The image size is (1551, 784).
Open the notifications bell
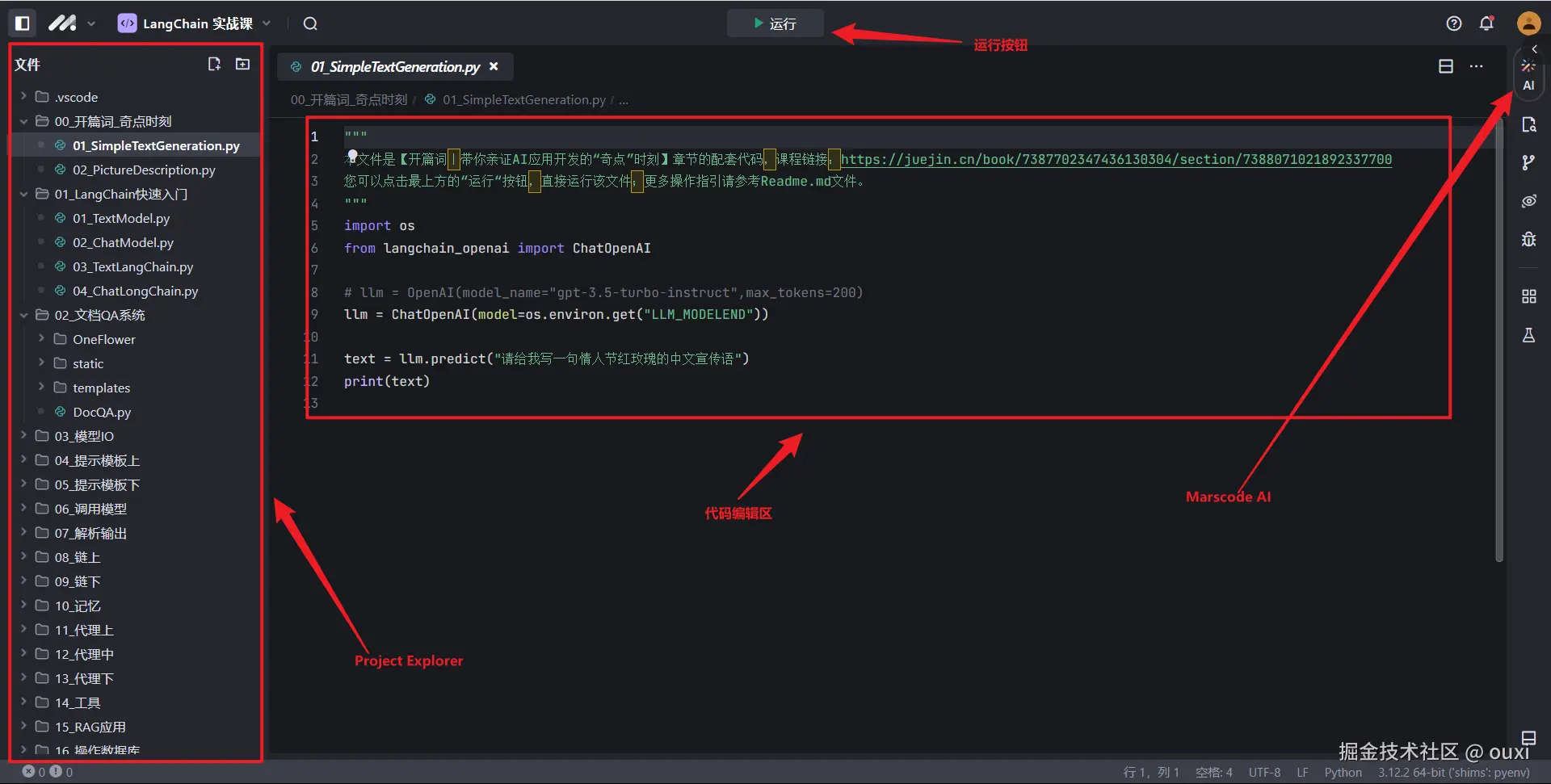point(1486,23)
